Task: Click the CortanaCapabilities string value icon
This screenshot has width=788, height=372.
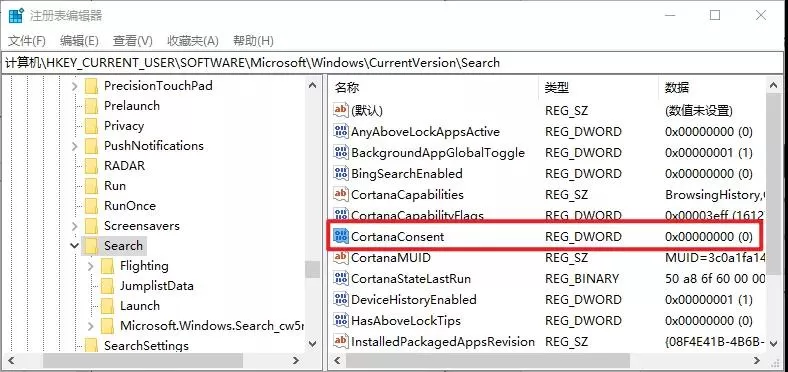Action: (341, 194)
